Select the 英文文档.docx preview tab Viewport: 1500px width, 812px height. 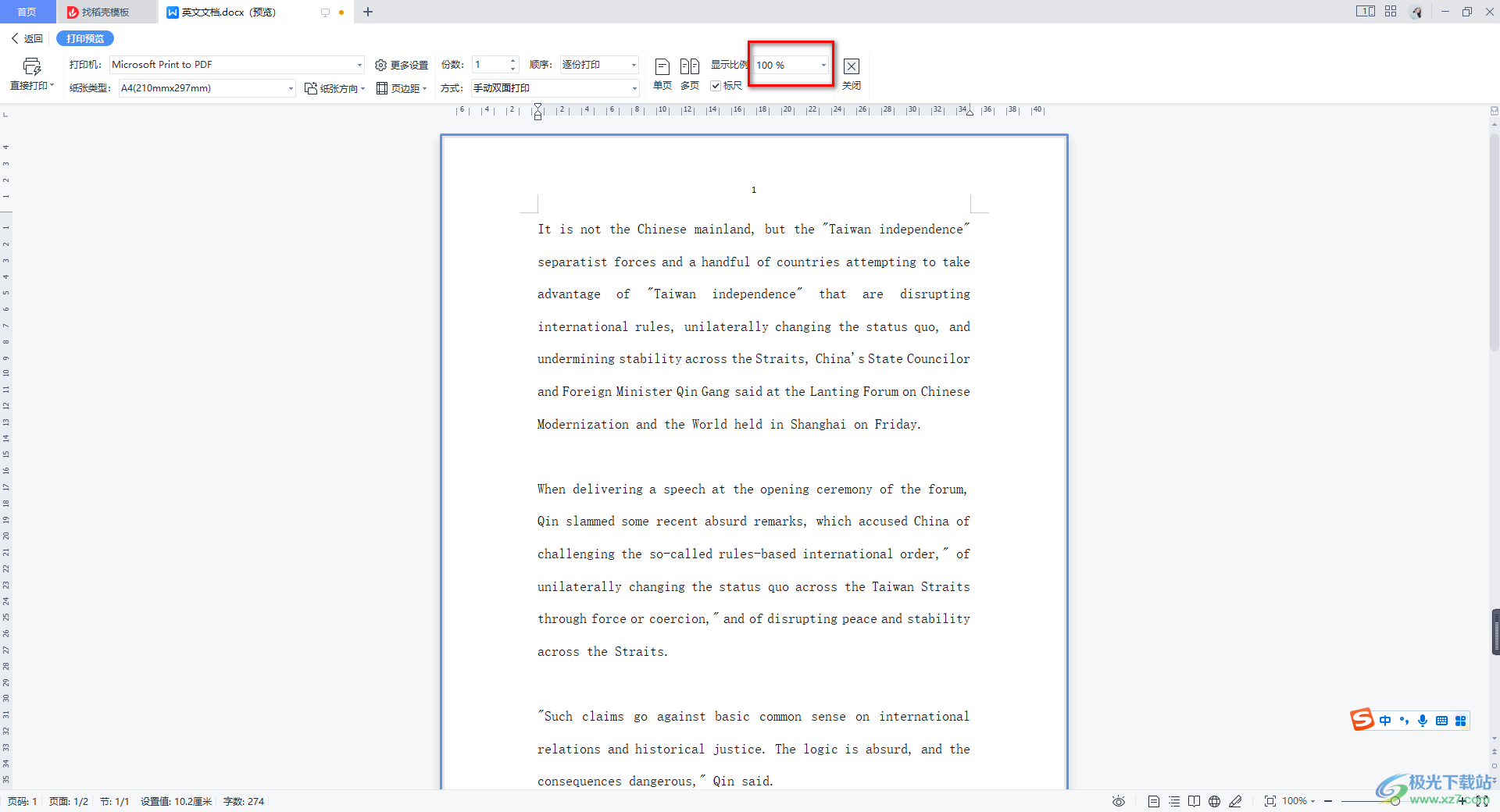(228, 12)
